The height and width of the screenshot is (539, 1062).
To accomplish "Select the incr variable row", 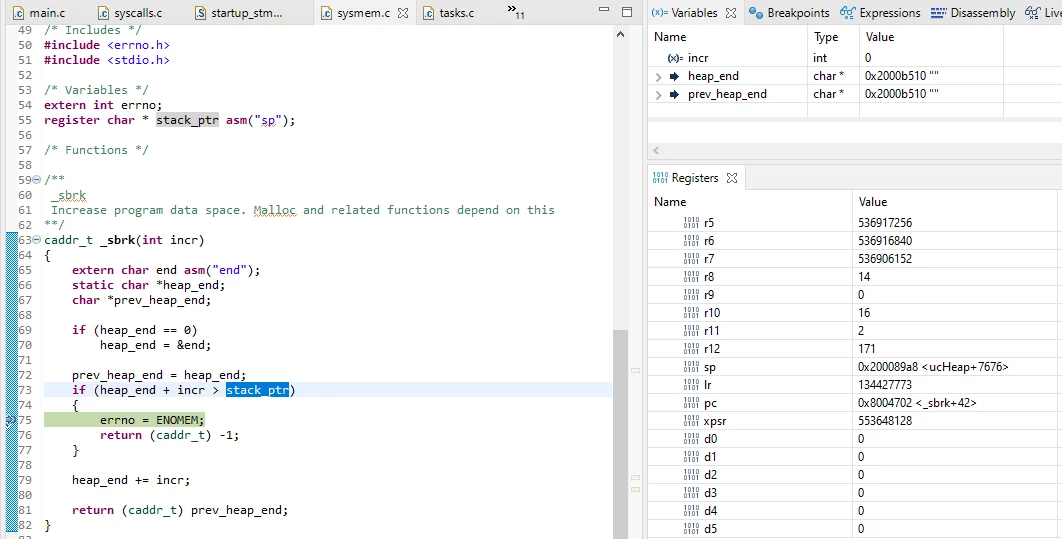I will click(x=855, y=58).
